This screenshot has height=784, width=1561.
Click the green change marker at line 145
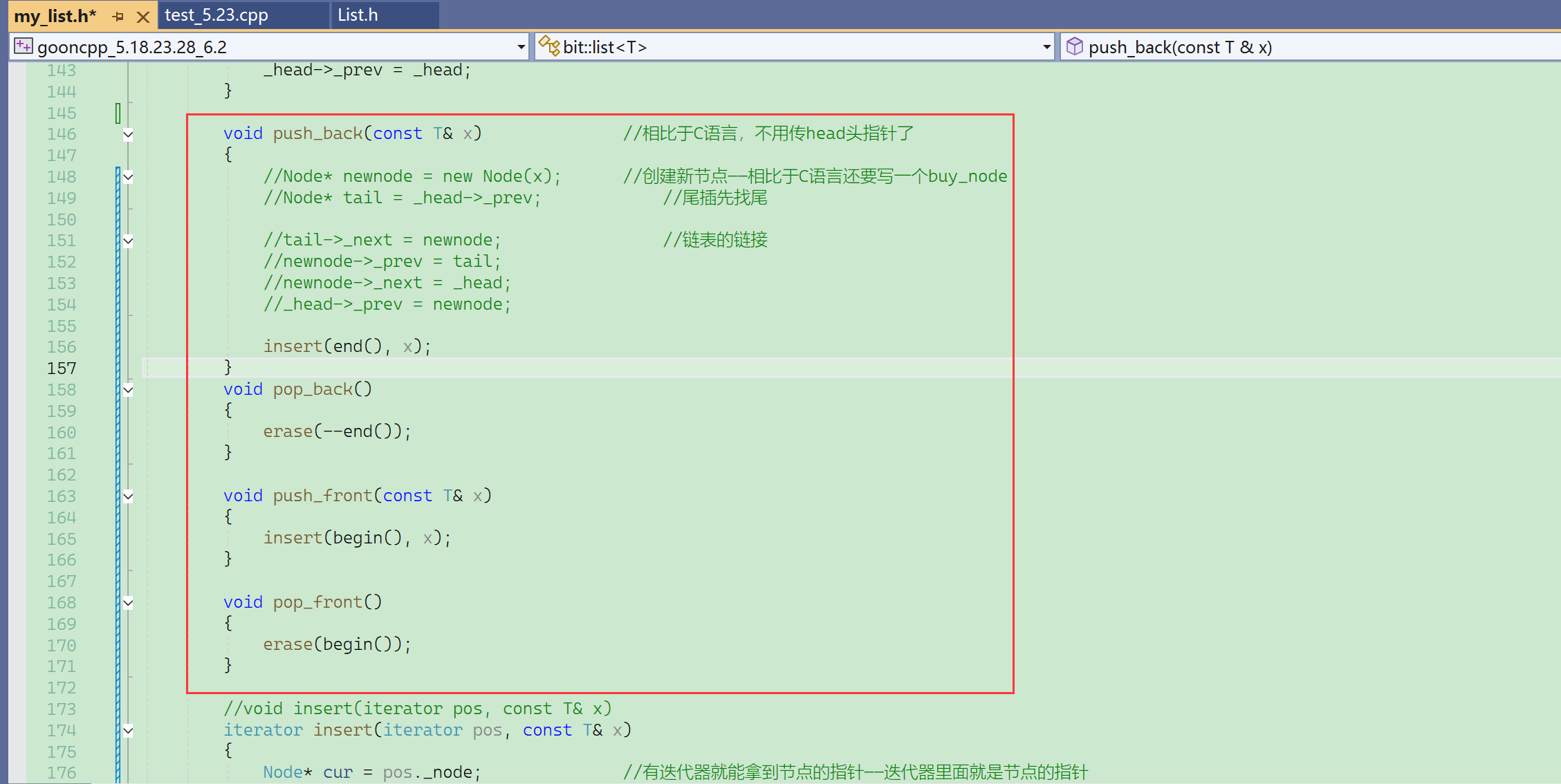coord(118,113)
